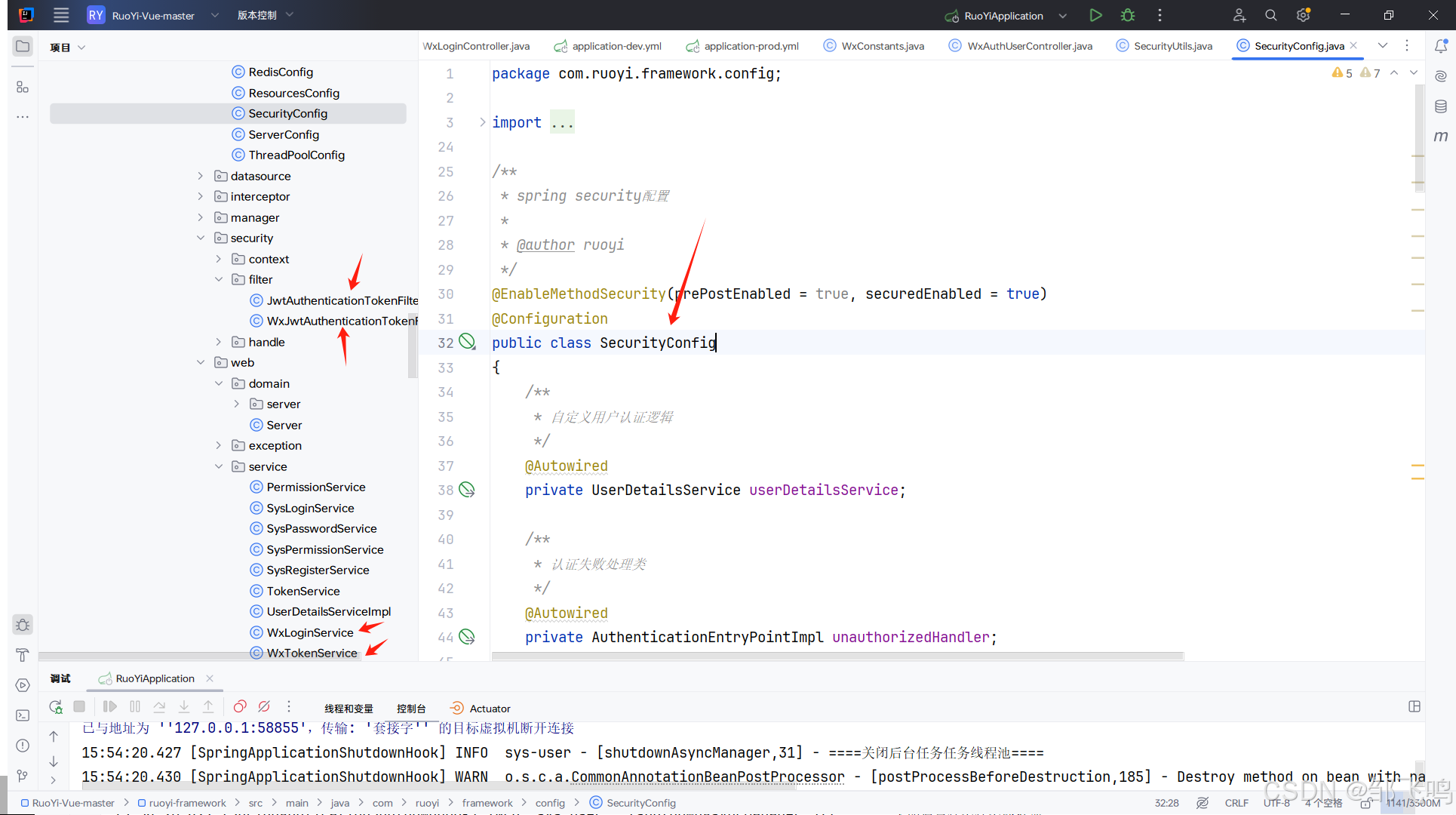Open the Git tool window icon
The image size is (1456, 815).
[23, 775]
